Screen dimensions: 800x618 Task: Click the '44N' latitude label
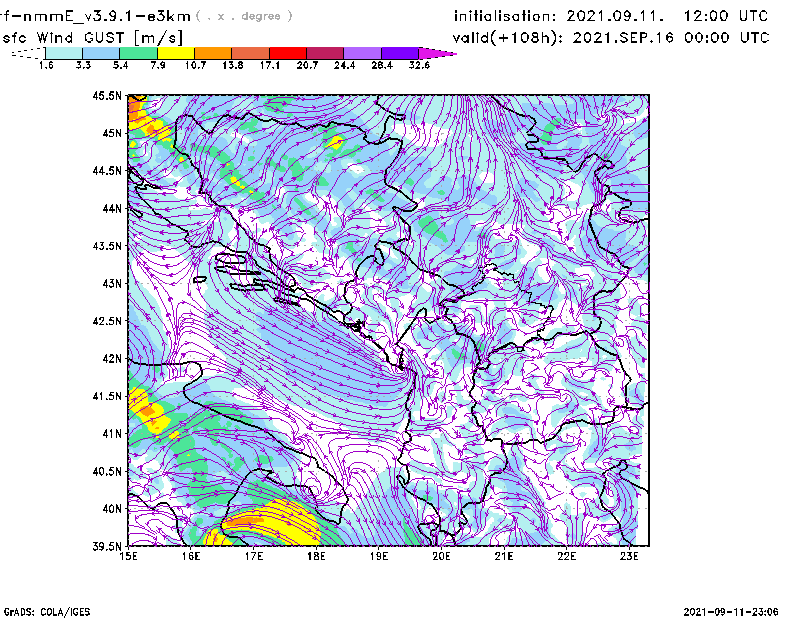(112, 208)
